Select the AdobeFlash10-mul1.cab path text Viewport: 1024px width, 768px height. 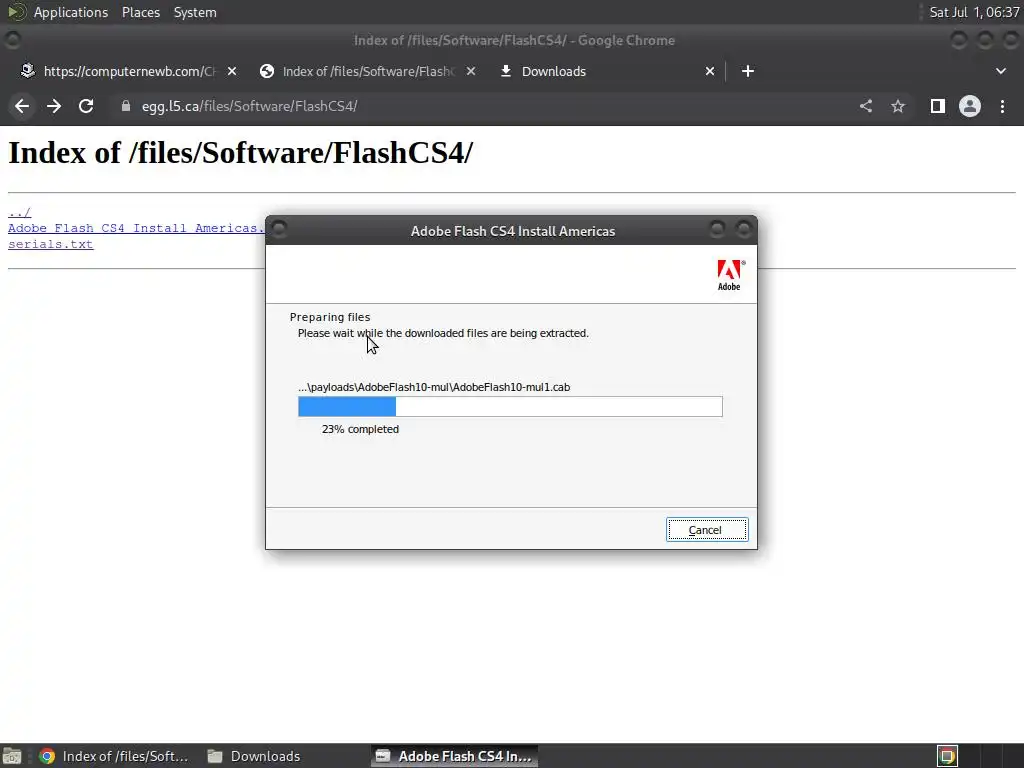pyautogui.click(x=434, y=387)
